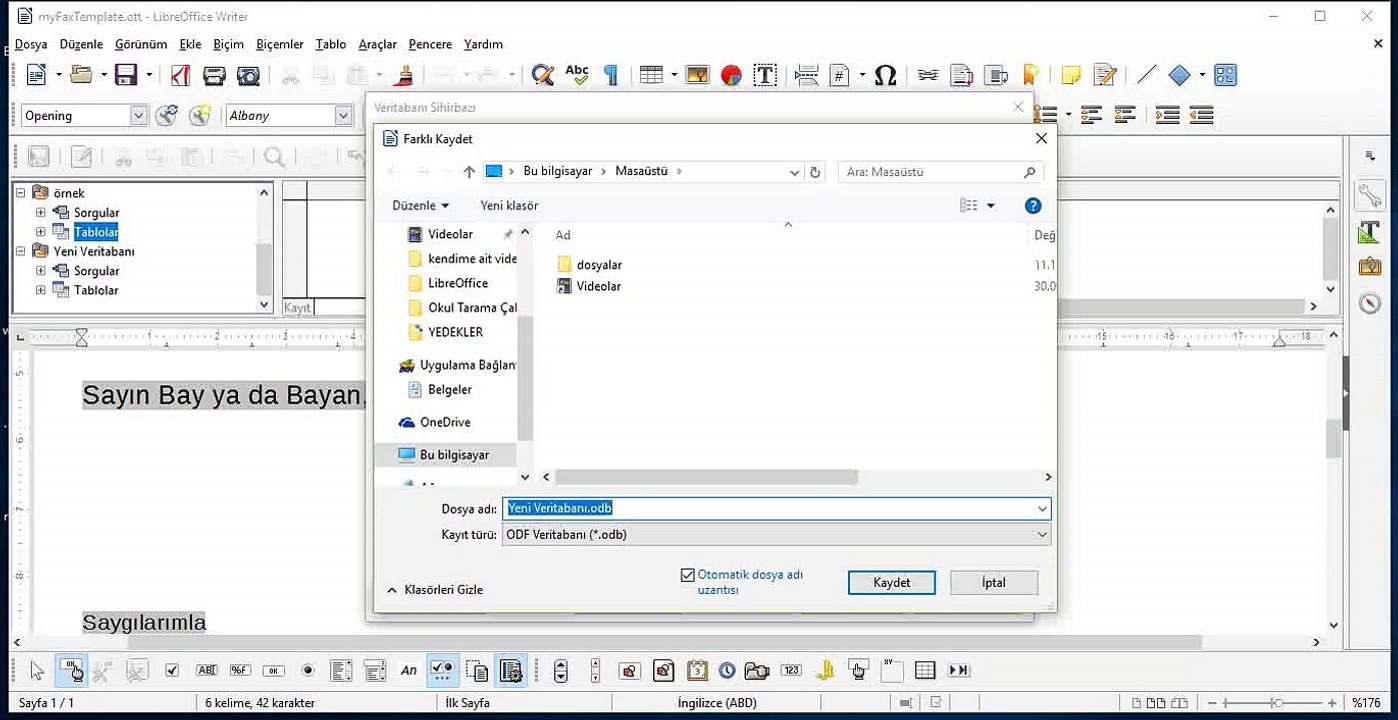Click Insert Chart pie icon

(x=731, y=75)
